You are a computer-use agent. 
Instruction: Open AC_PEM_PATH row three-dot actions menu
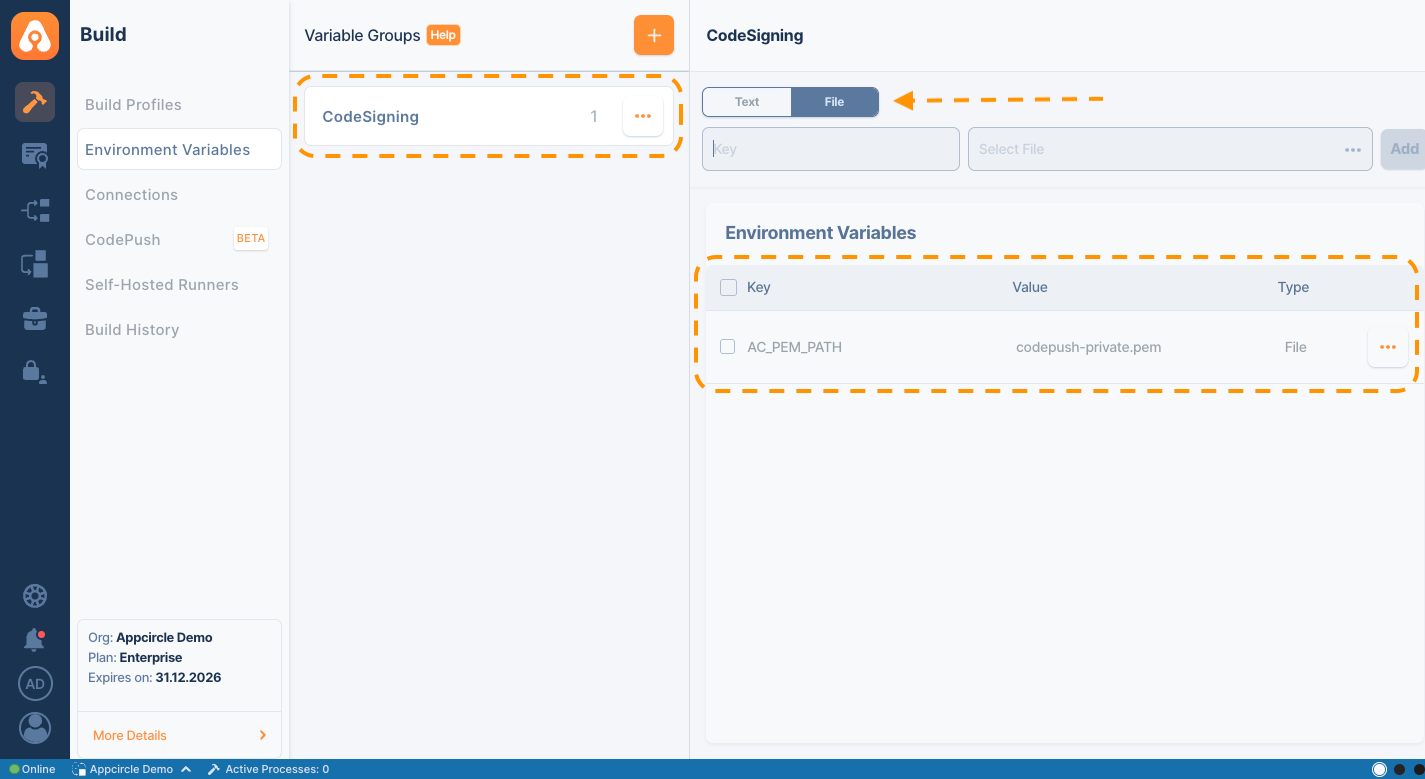[x=1387, y=347]
